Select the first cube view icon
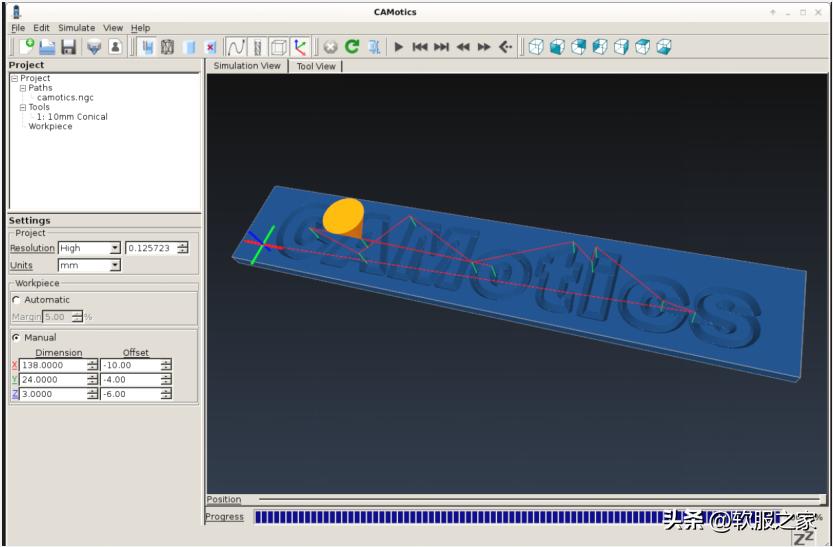 tap(536, 47)
